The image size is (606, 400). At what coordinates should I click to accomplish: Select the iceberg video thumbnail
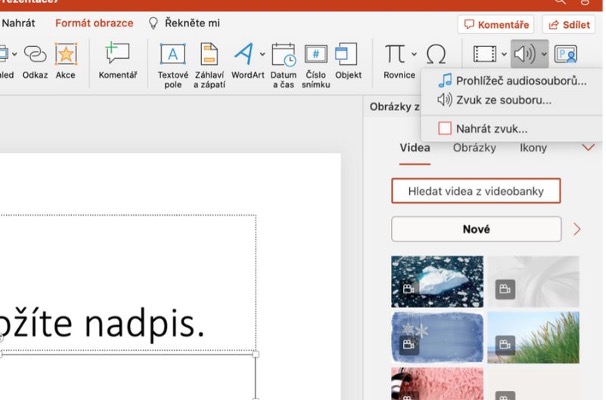pos(437,281)
